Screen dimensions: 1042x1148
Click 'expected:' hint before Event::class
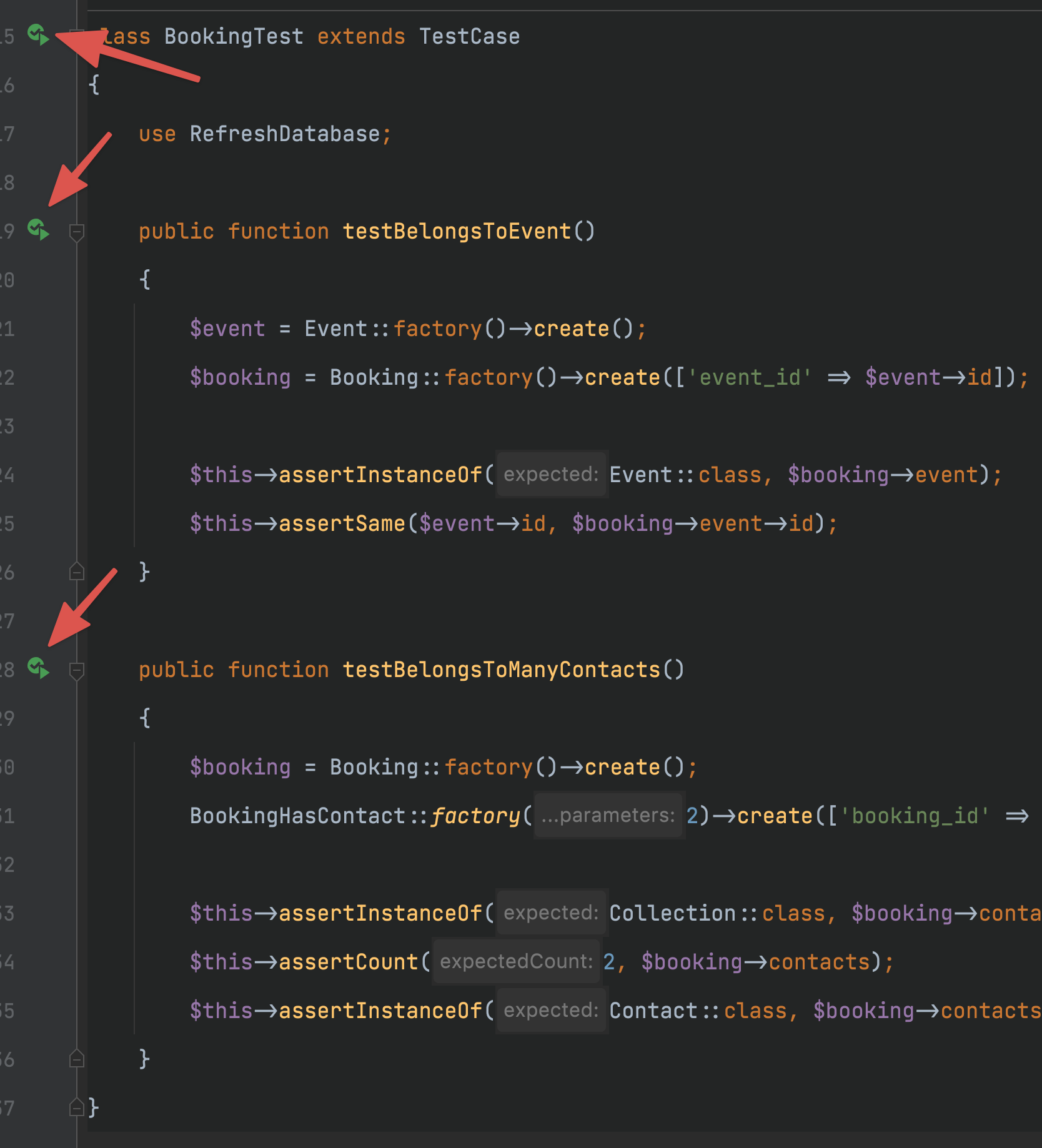(551, 475)
